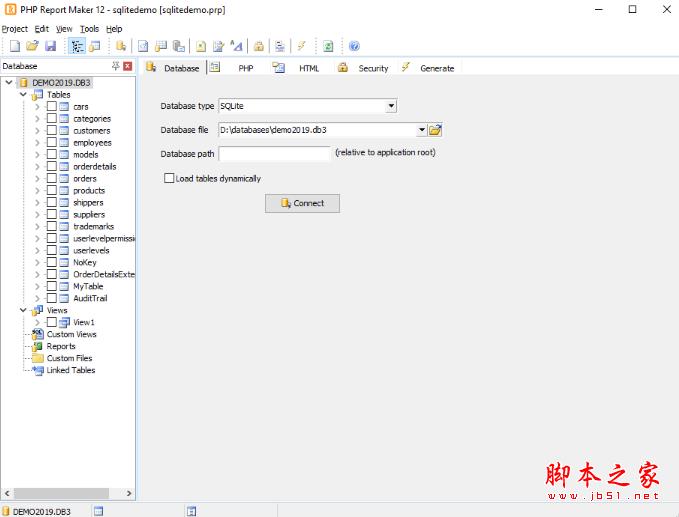Click the padlock security toolbar icon
The image size is (679, 517).
tap(259, 46)
